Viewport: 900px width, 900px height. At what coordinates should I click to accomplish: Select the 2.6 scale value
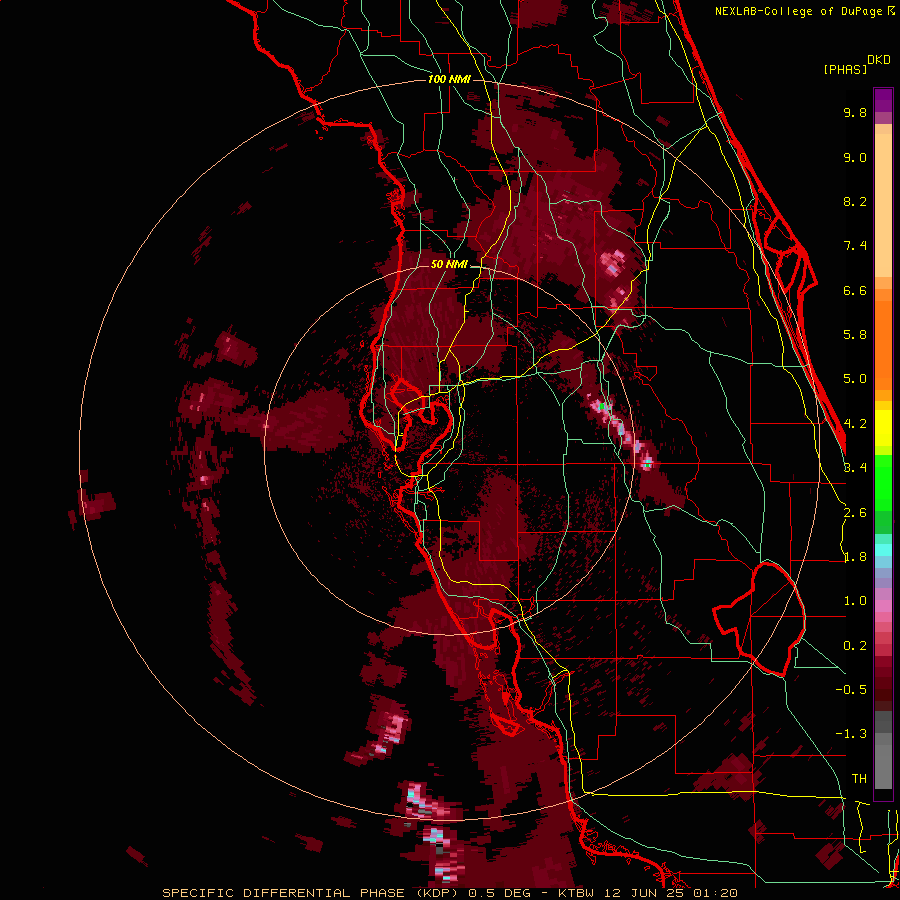point(855,513)
